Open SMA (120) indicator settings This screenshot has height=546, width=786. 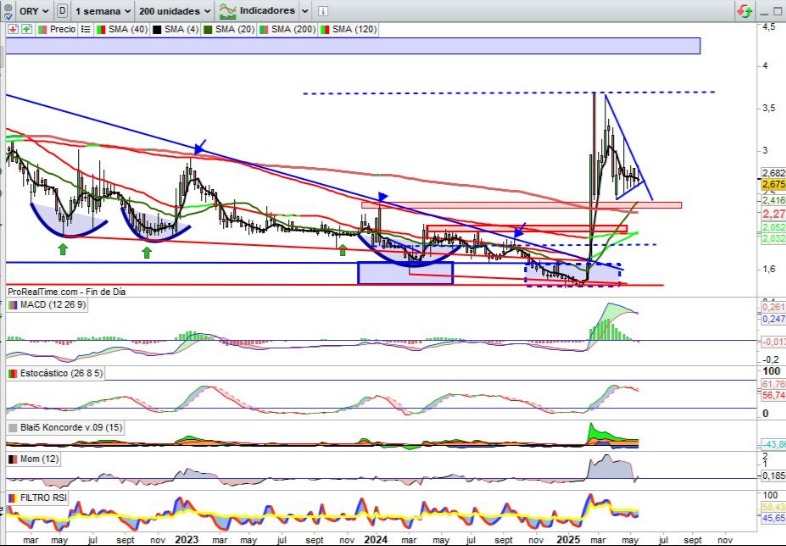point(349,30)
